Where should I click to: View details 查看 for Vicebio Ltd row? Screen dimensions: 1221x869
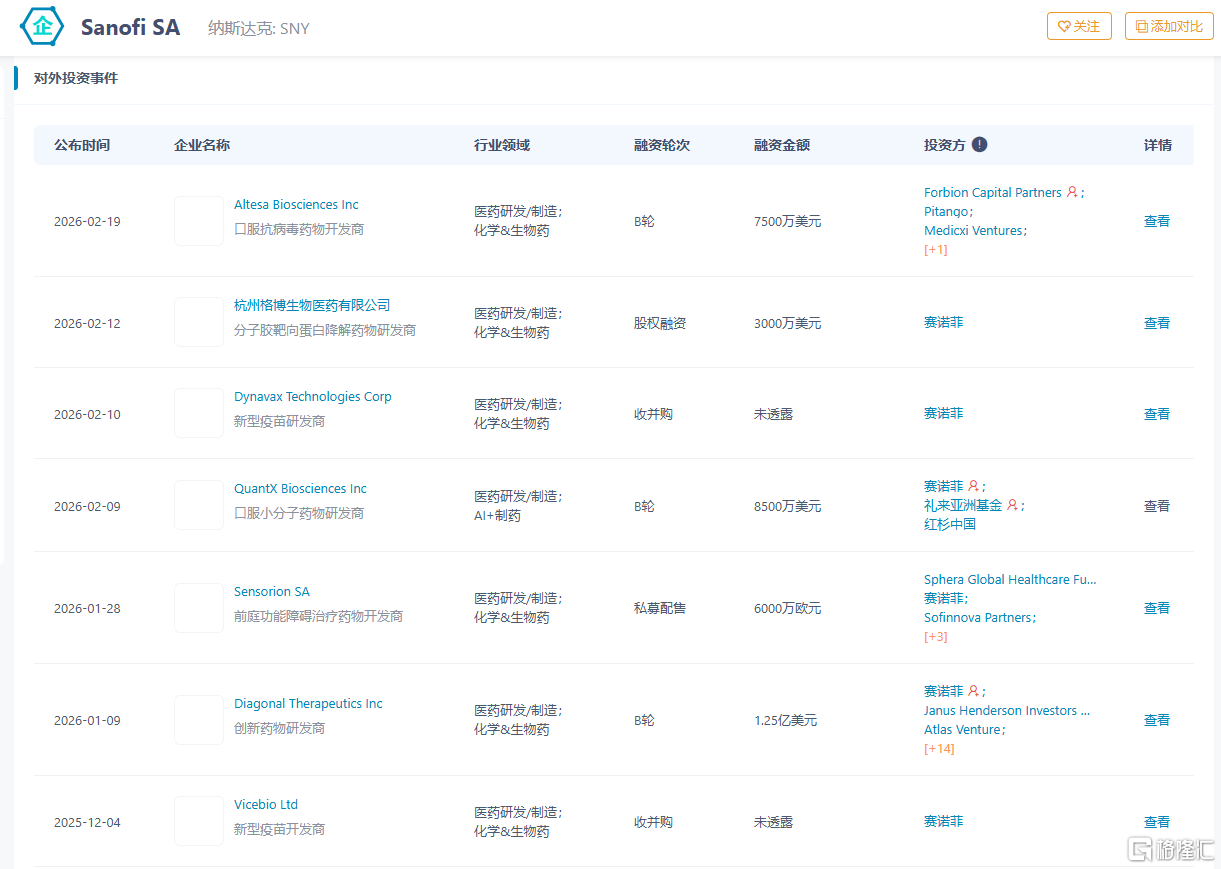(1157, 822)
